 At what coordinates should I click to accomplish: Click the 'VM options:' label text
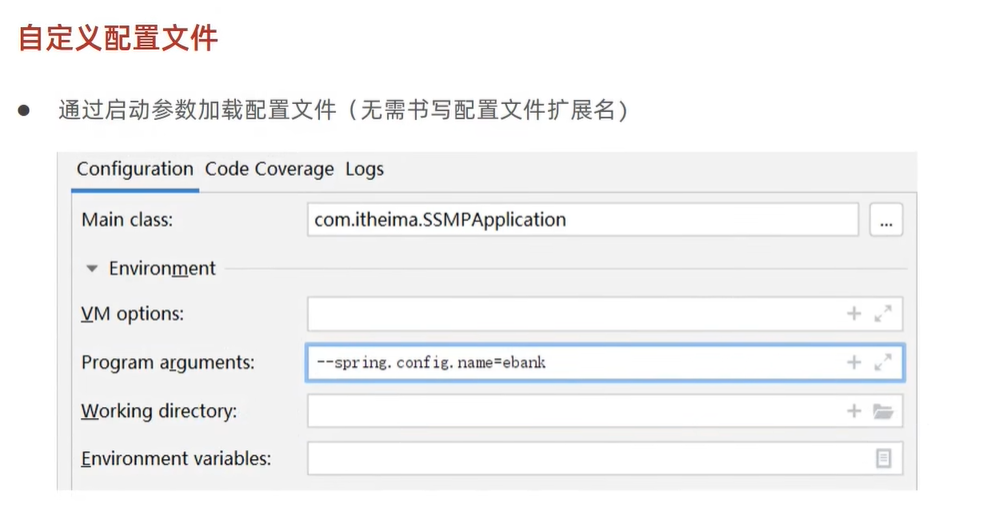(x=132, y=314)
